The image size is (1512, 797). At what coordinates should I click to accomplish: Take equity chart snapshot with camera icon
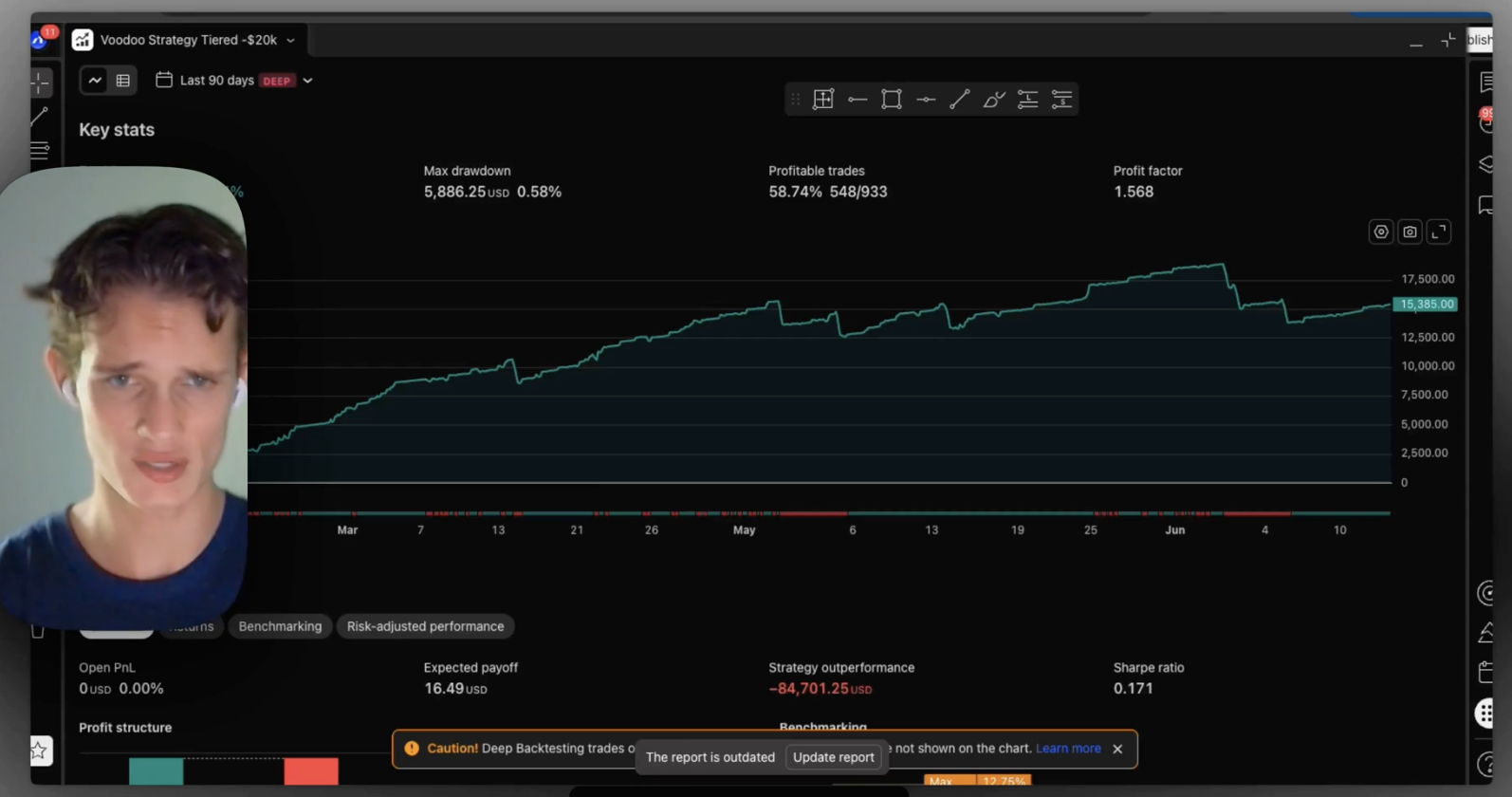tap(1411, 232)
